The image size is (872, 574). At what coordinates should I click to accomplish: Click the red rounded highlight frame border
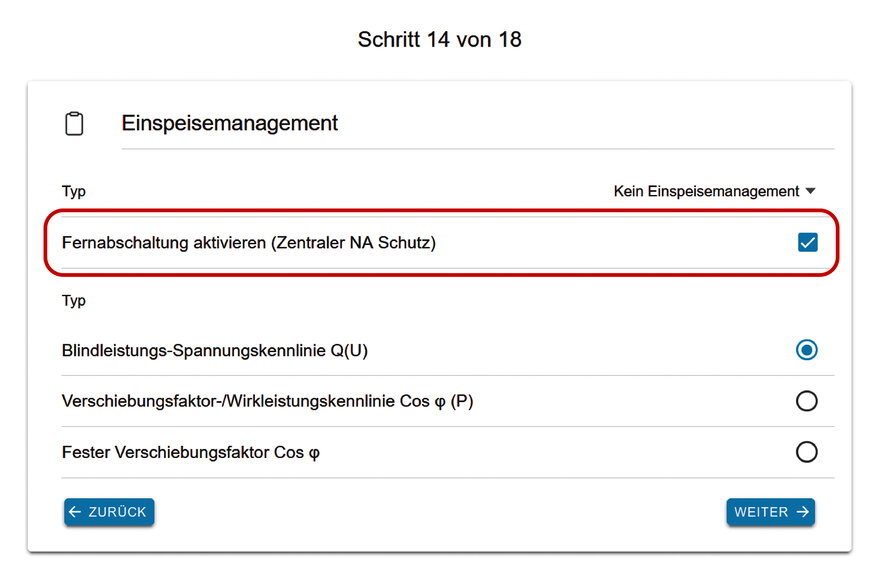click(441, 211)
